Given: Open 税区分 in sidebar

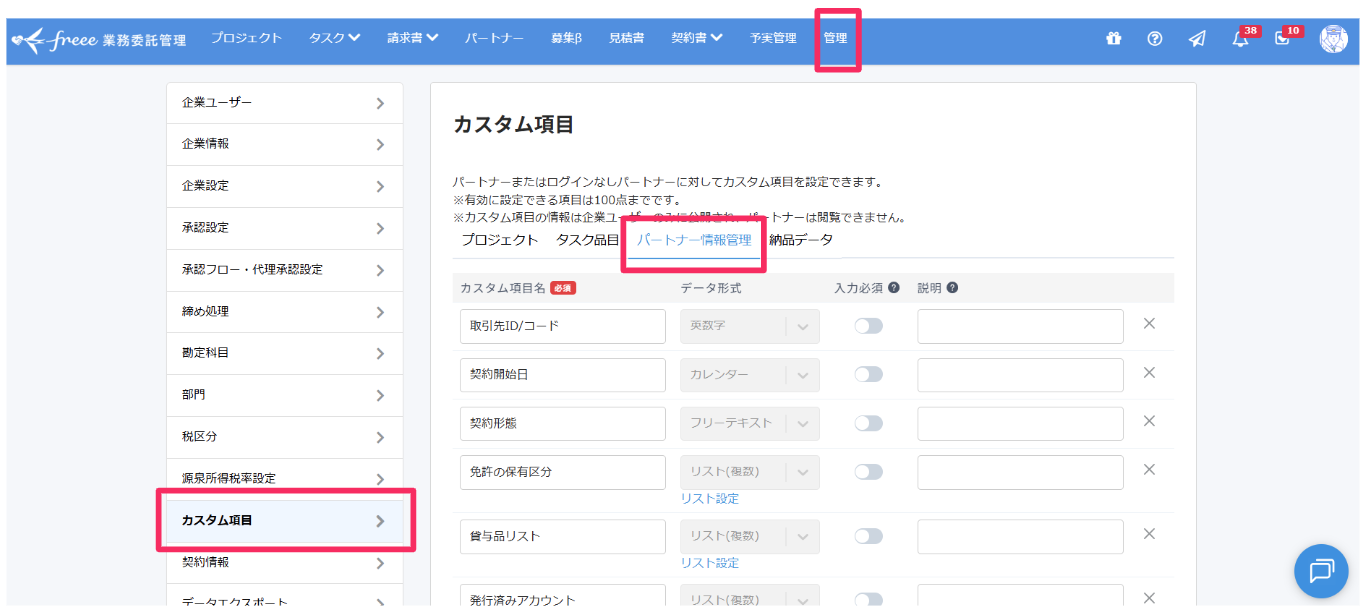Looking at the screenshot, I should pyautogui.click(x=285, y=437).
